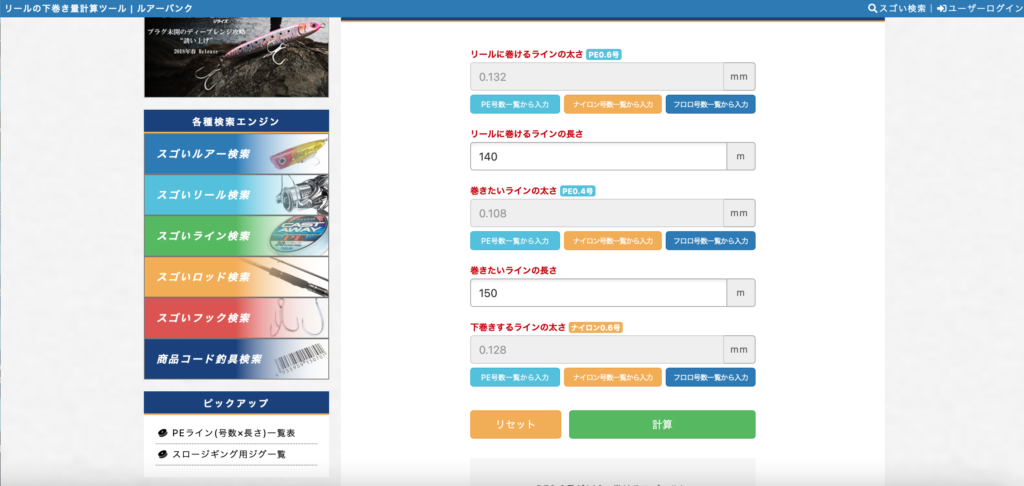
Task: Select ナイロン号数一覧から入力 under desired line thickness
Action: pos(612,241)
